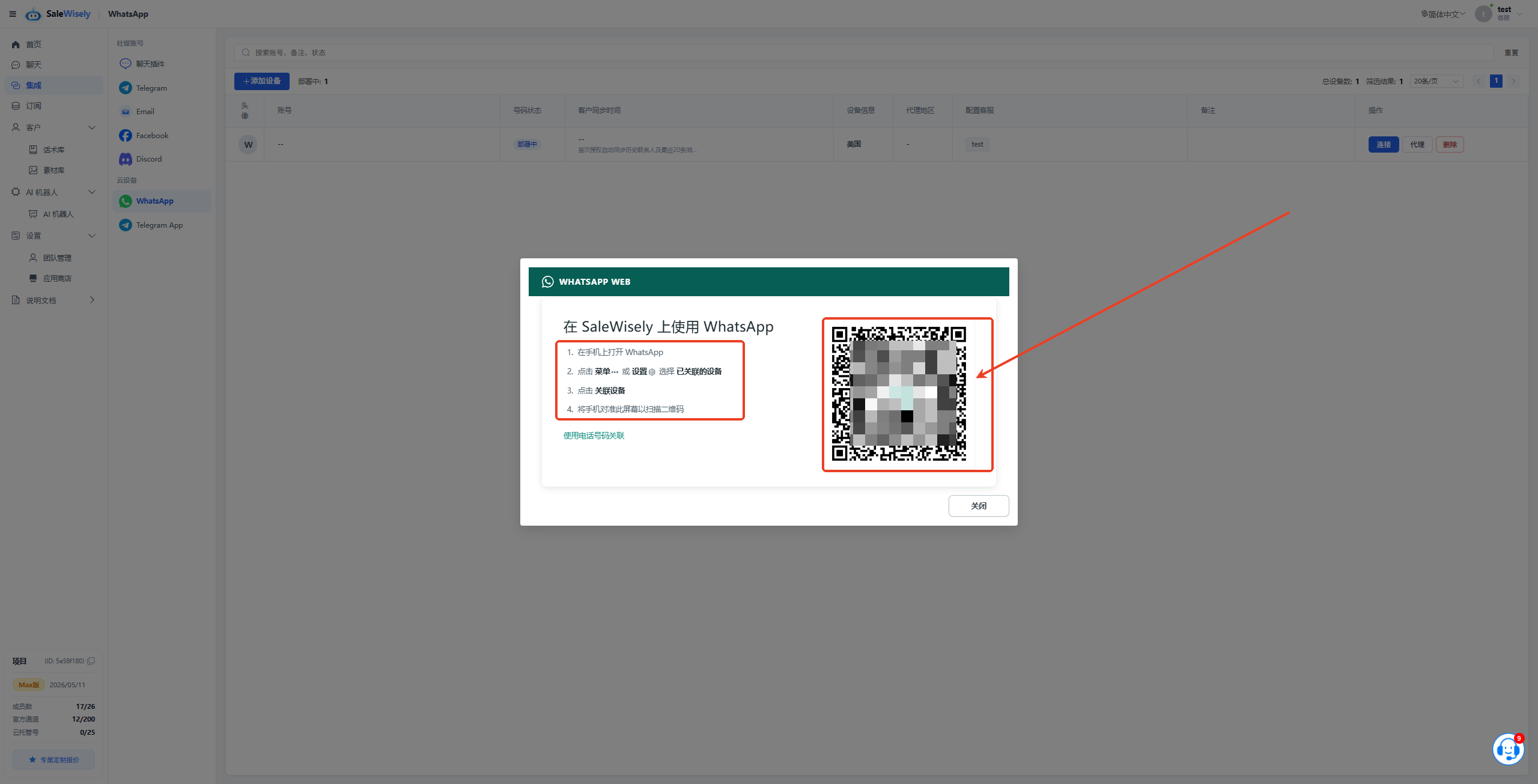Click the 重置 reset button
The height and width of the screenshot is (784, 1538).
tap(1511, 53)
